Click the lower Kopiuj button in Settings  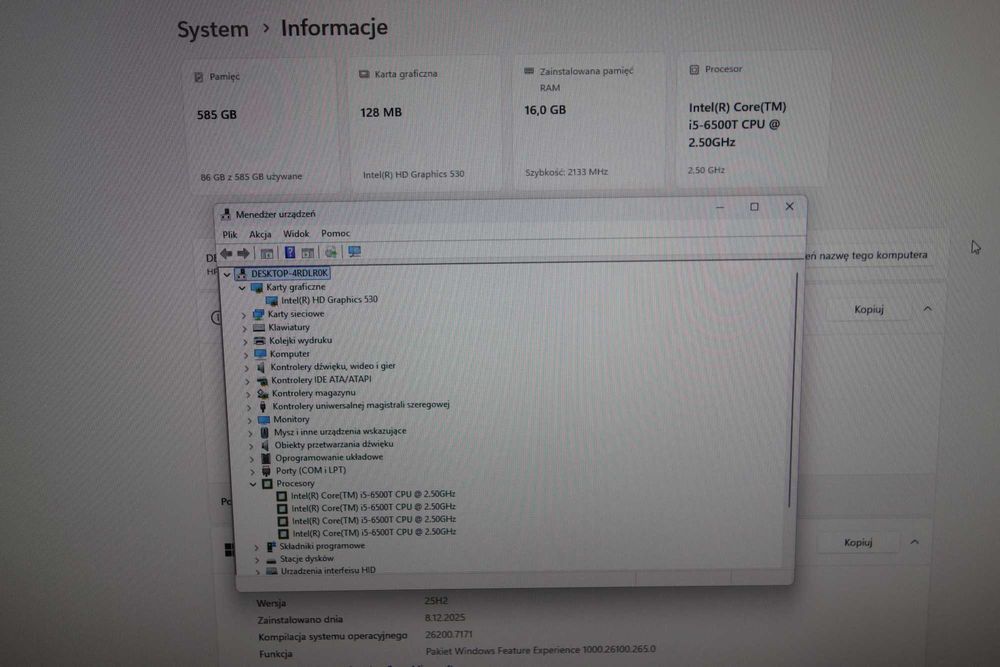pyautogui.click(x=858, y=543)
